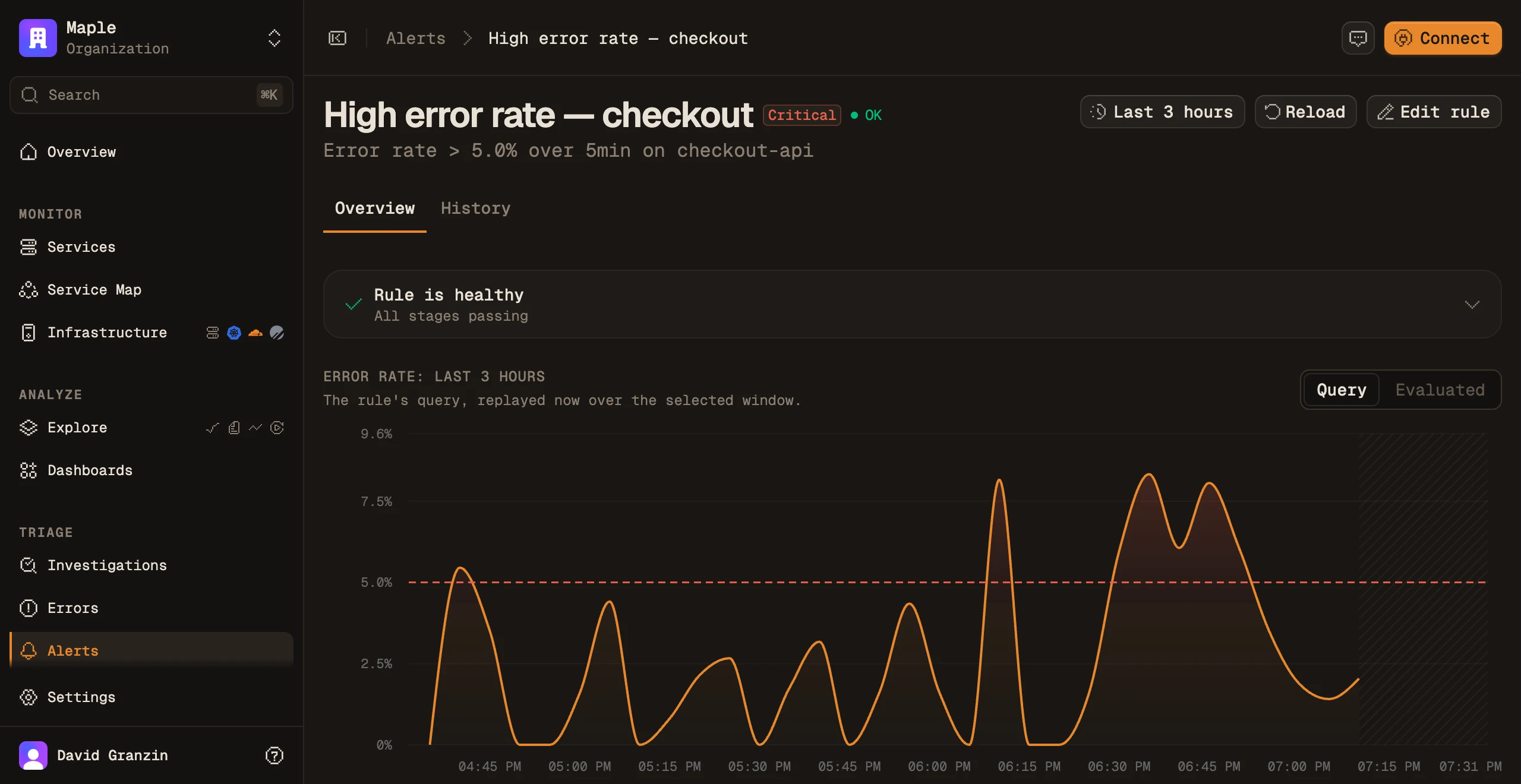Screen dimensions: 1521x784
Task: Click the Critical severity badge
Action: pos(801,115)
